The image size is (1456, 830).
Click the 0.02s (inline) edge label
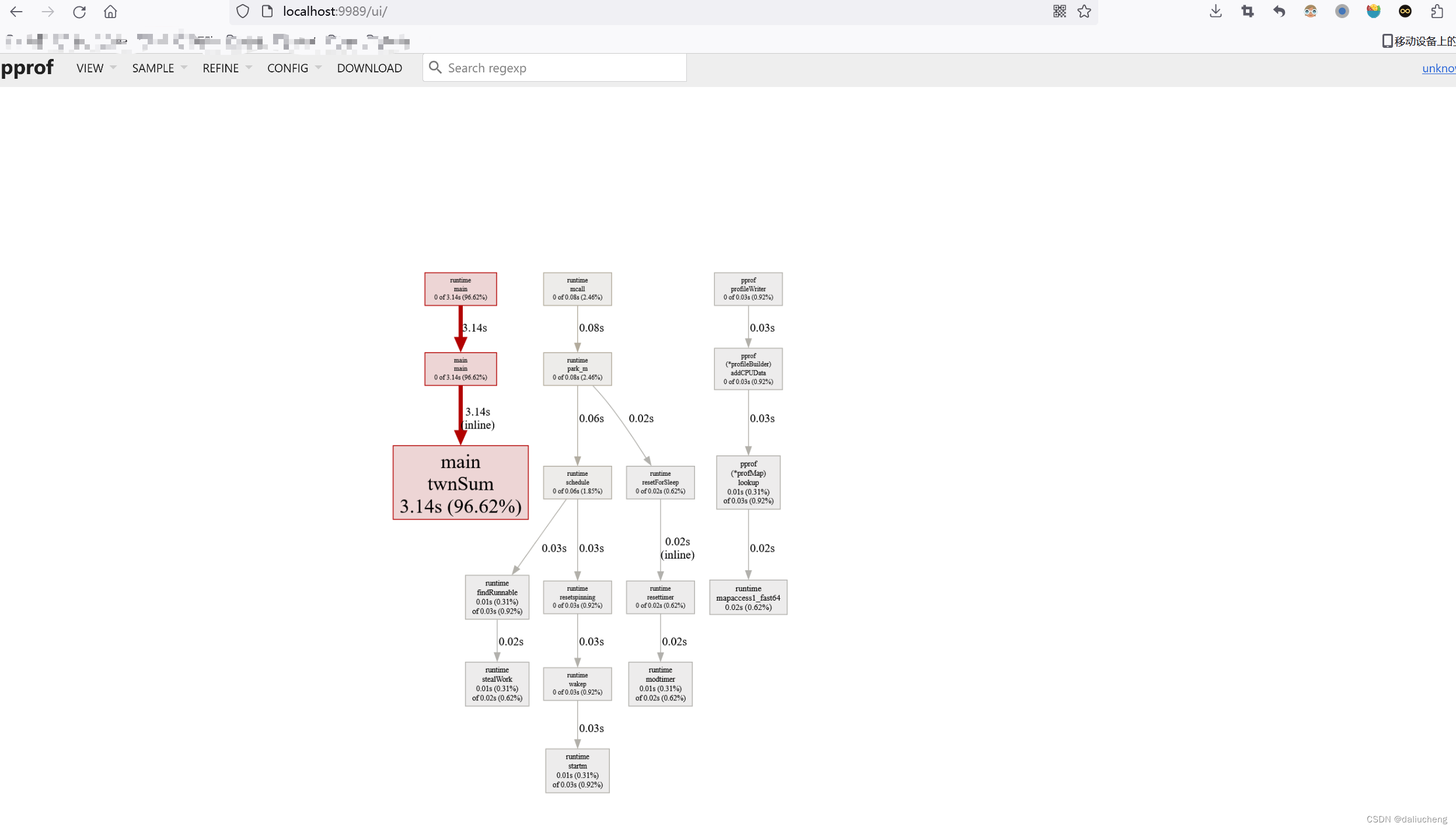coord(678,549)
